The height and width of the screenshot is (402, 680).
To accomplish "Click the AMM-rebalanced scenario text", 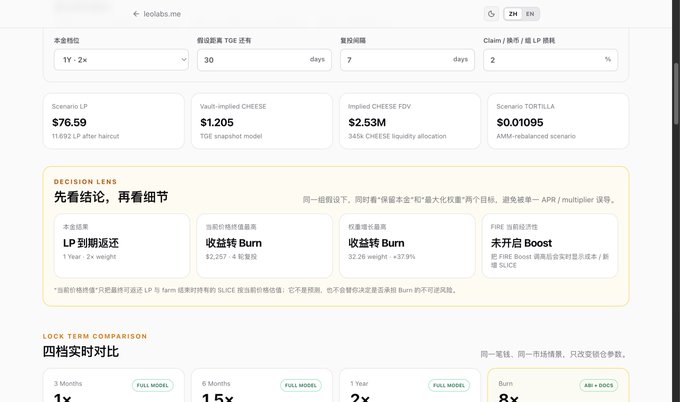I will [x=536, y=136].
